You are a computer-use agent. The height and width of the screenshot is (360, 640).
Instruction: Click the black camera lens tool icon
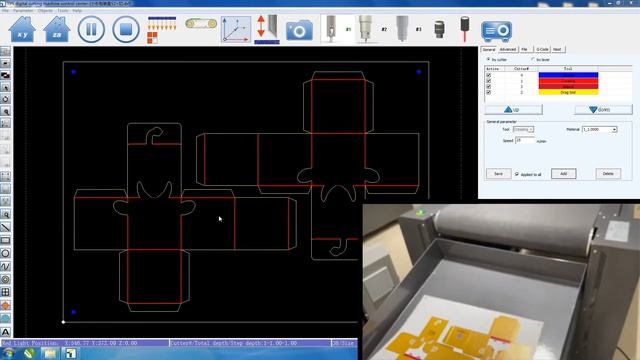[x=439, y=29]
